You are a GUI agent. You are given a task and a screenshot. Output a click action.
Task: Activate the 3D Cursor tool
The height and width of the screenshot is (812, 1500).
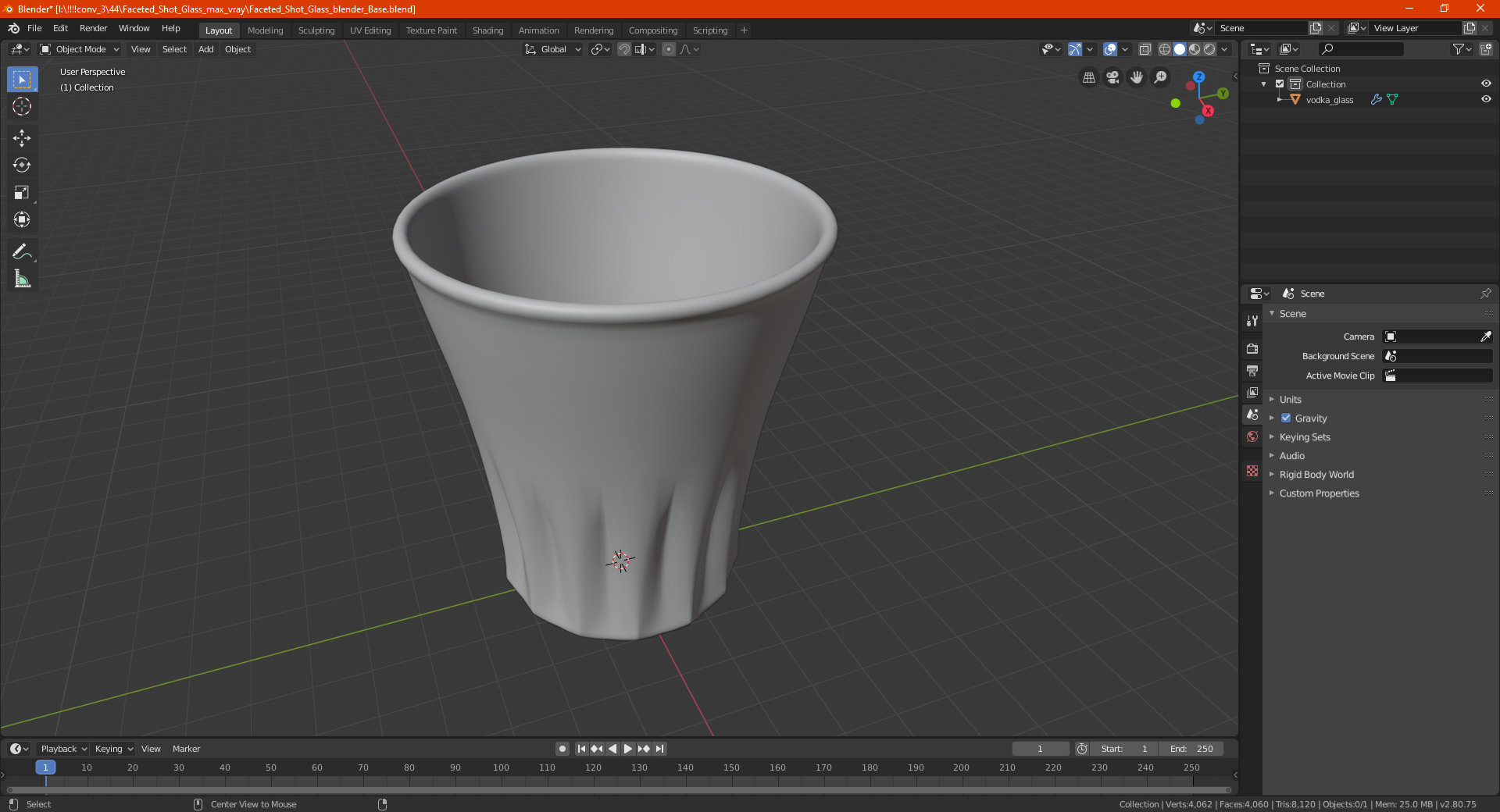(x=22, y=106)
